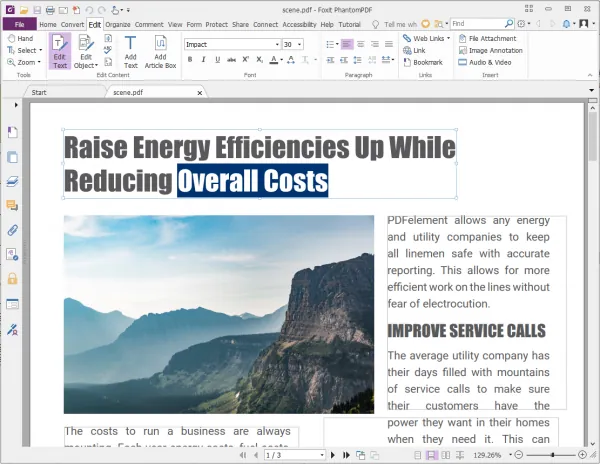Expand the Select tool dropdown

point(40,50)
